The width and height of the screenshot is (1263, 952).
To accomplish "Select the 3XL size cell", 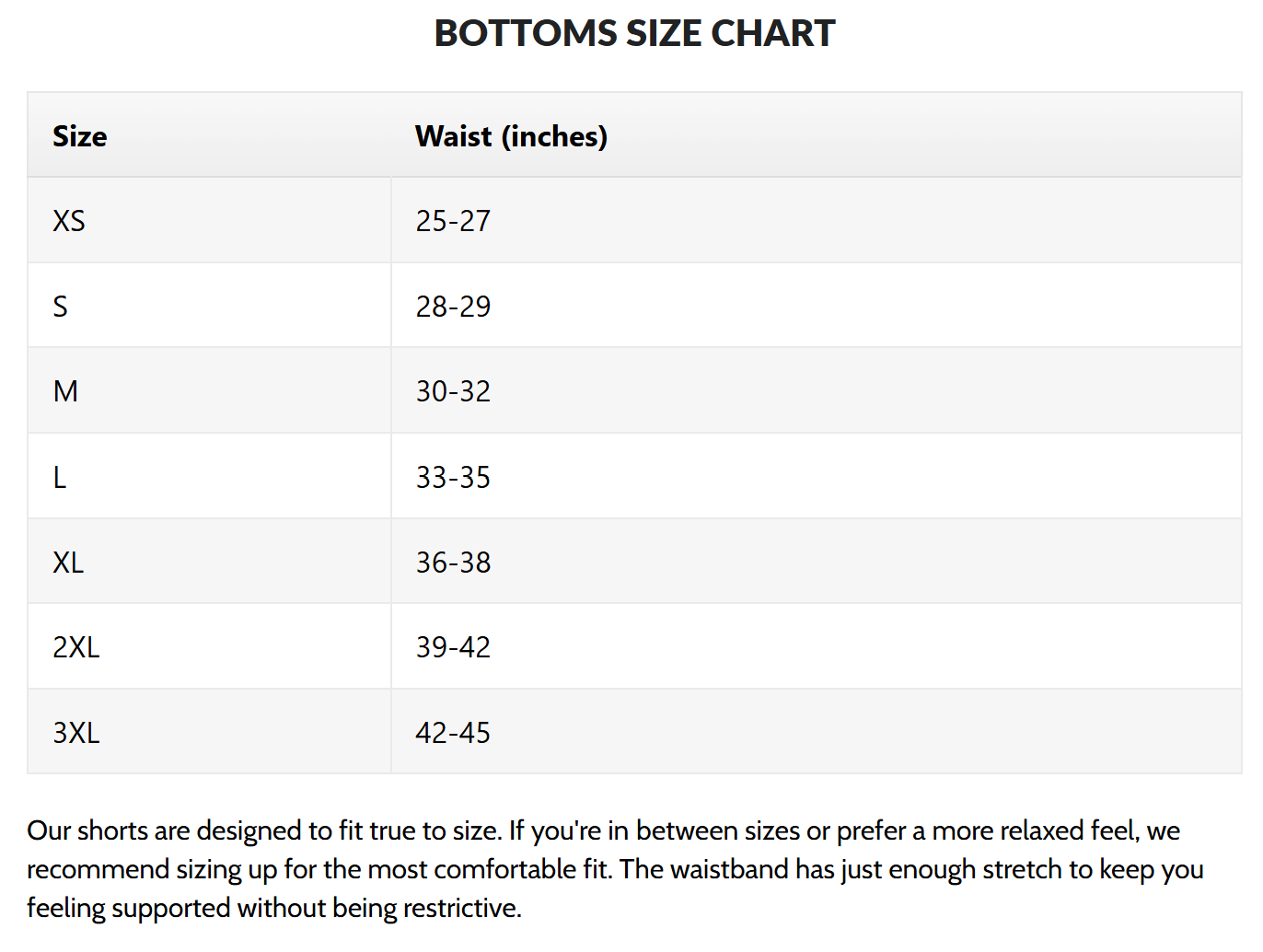I will point(75,733).
